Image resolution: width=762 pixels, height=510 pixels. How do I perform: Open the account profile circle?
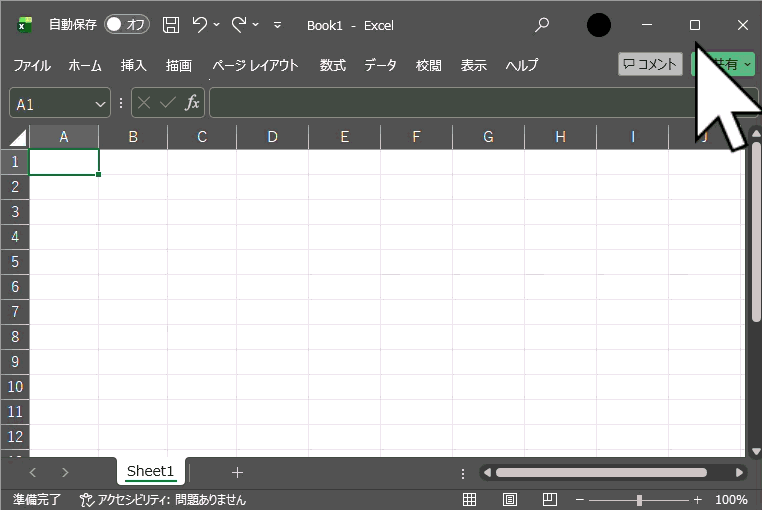pos(598,25)
